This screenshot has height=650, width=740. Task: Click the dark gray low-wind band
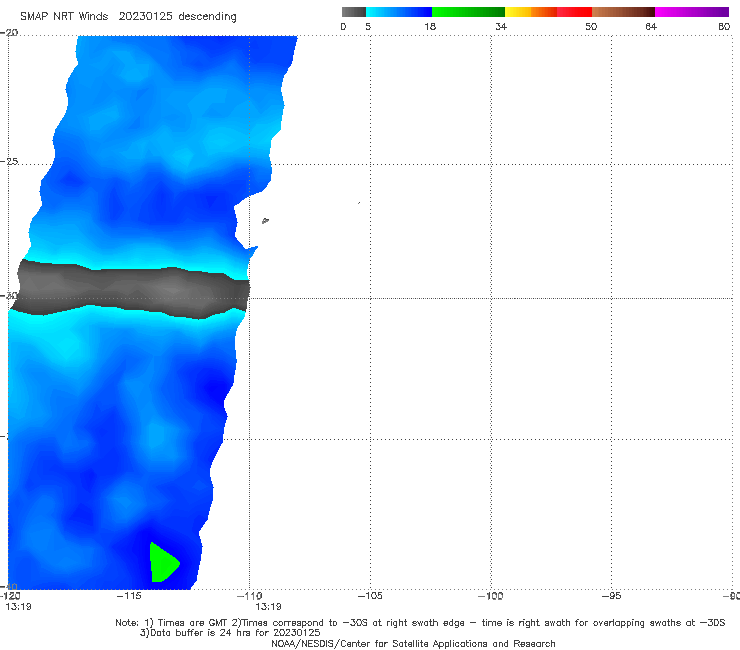tap(130, 289)
